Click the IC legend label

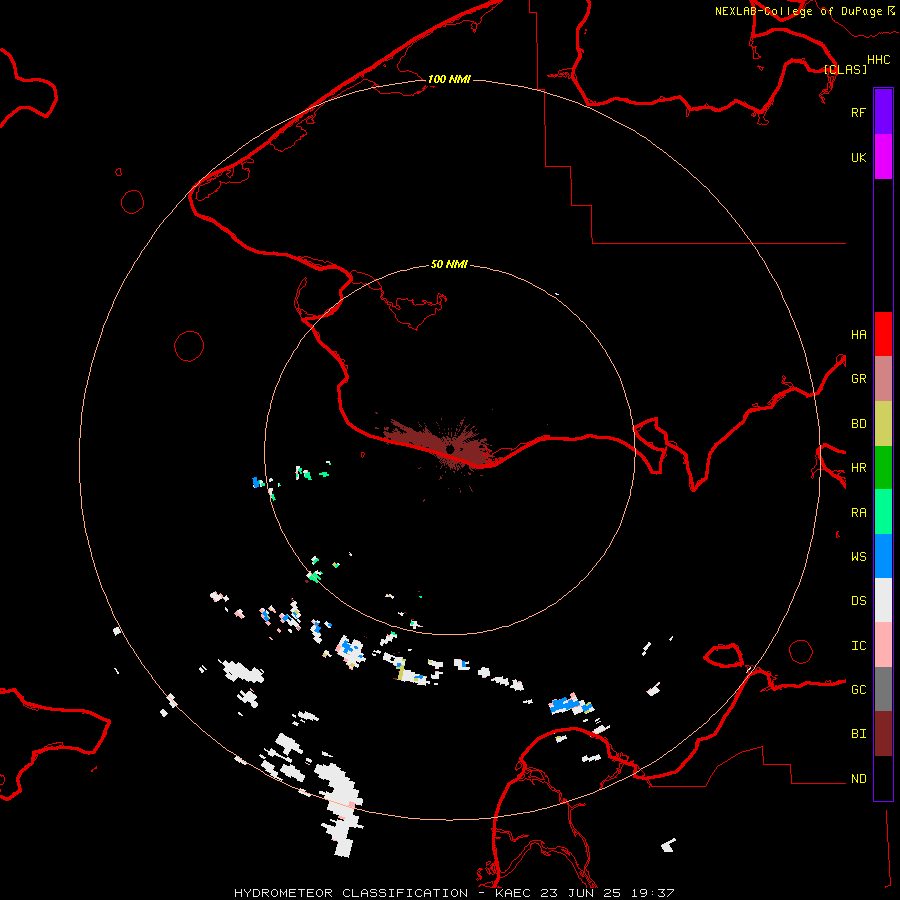pos(858,646)
